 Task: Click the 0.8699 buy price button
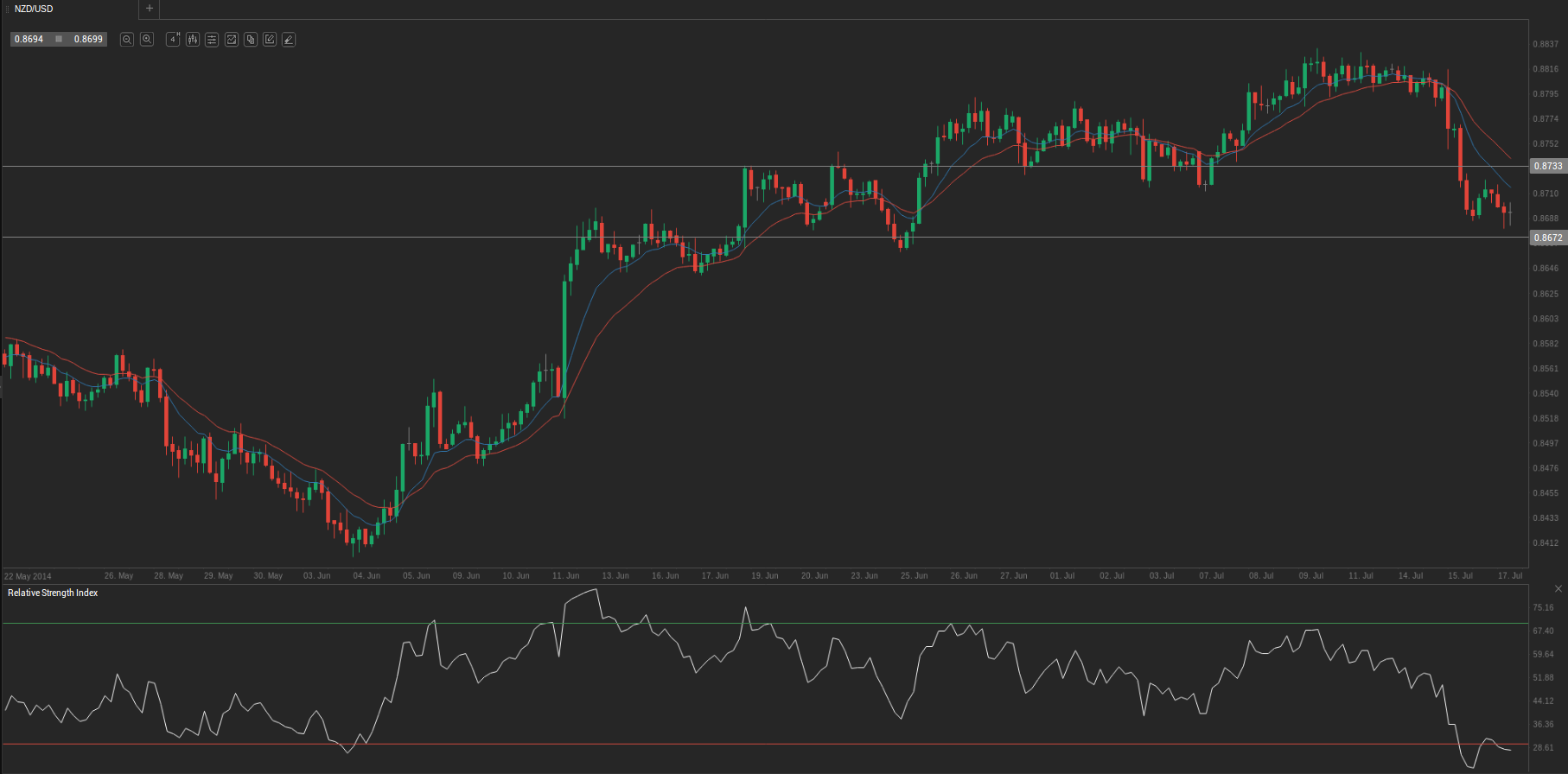click(88, 40)
